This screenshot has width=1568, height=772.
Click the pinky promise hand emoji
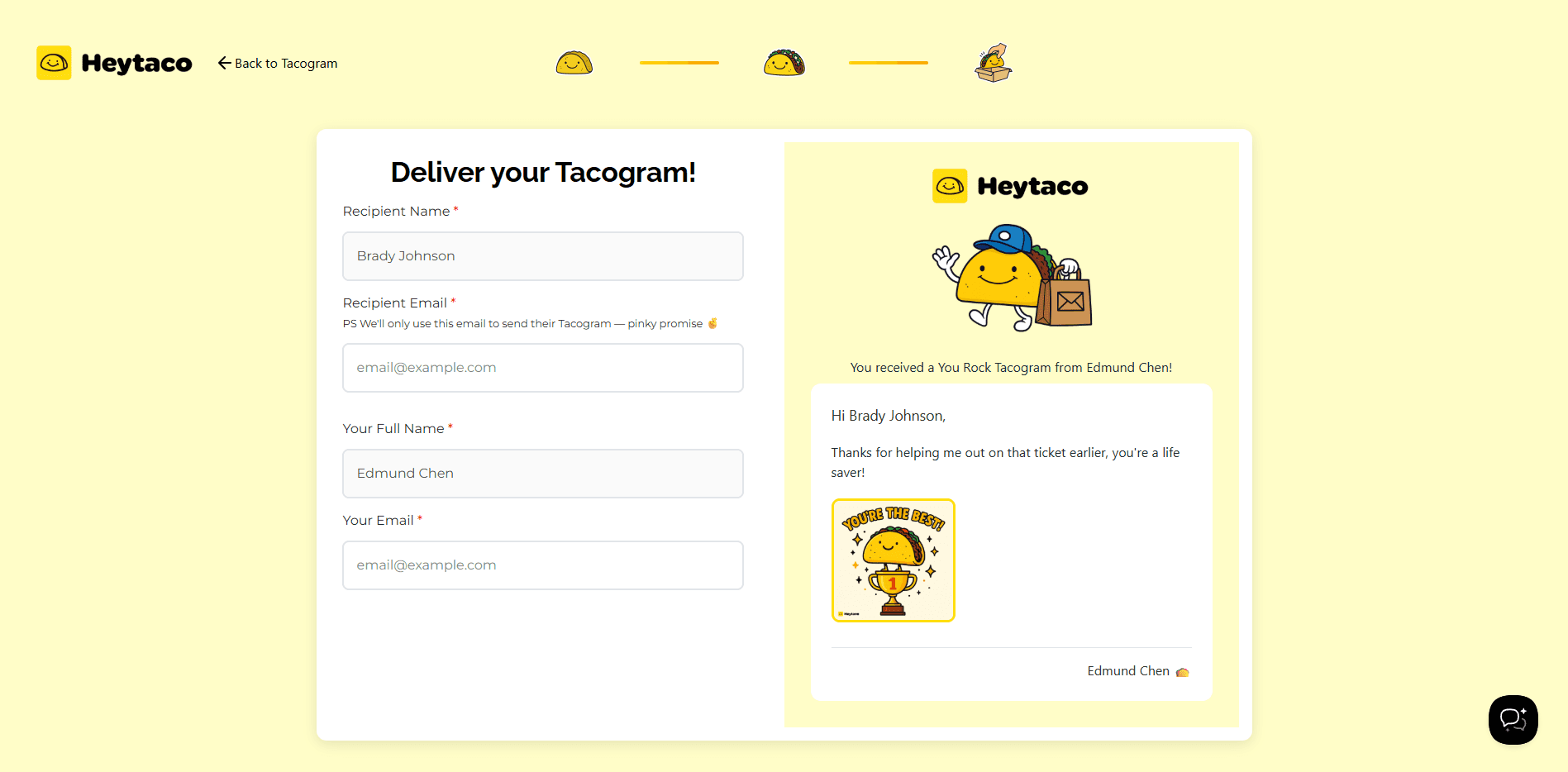pyautogui.click(x=713, y=323)
